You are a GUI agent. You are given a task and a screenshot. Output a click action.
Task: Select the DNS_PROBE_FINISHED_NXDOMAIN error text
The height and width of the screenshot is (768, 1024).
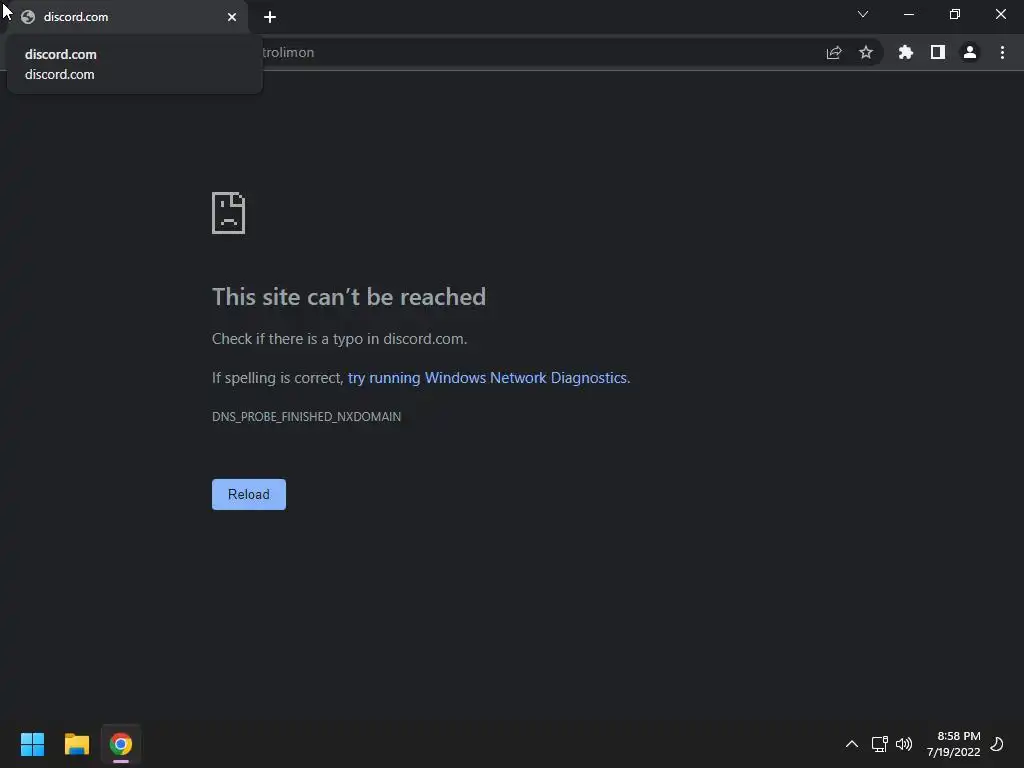306,417
